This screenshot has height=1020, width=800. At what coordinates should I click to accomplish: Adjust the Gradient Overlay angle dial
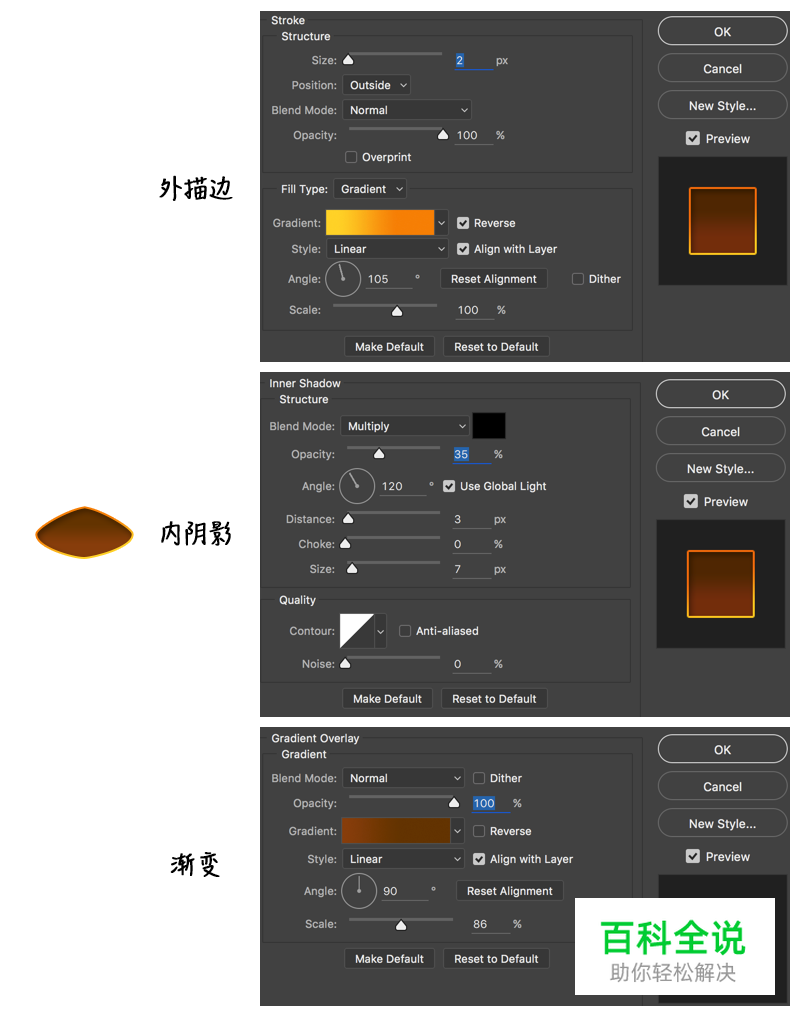click(359, 891)
